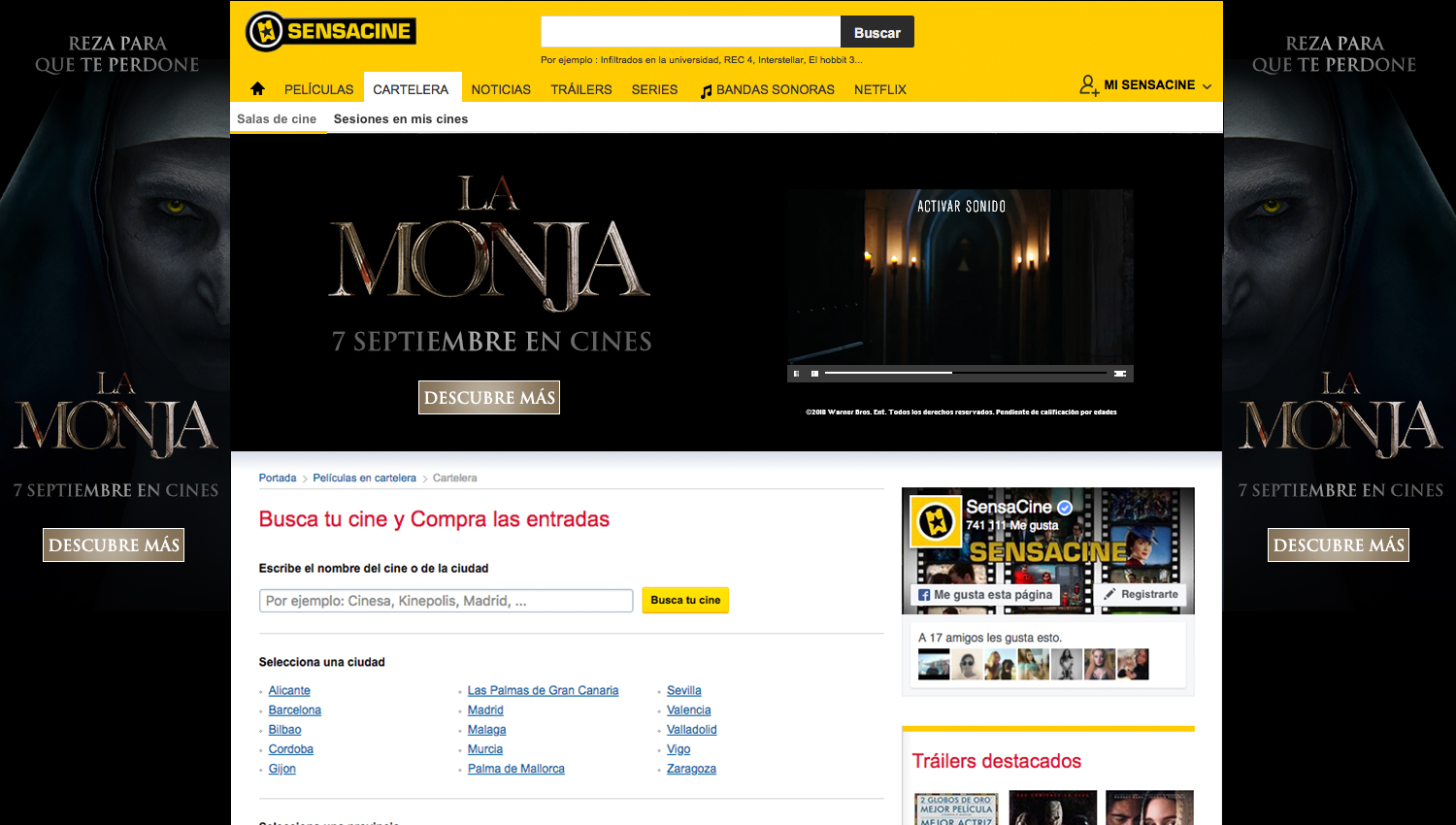Focus the top site search field

click(690, 32)
